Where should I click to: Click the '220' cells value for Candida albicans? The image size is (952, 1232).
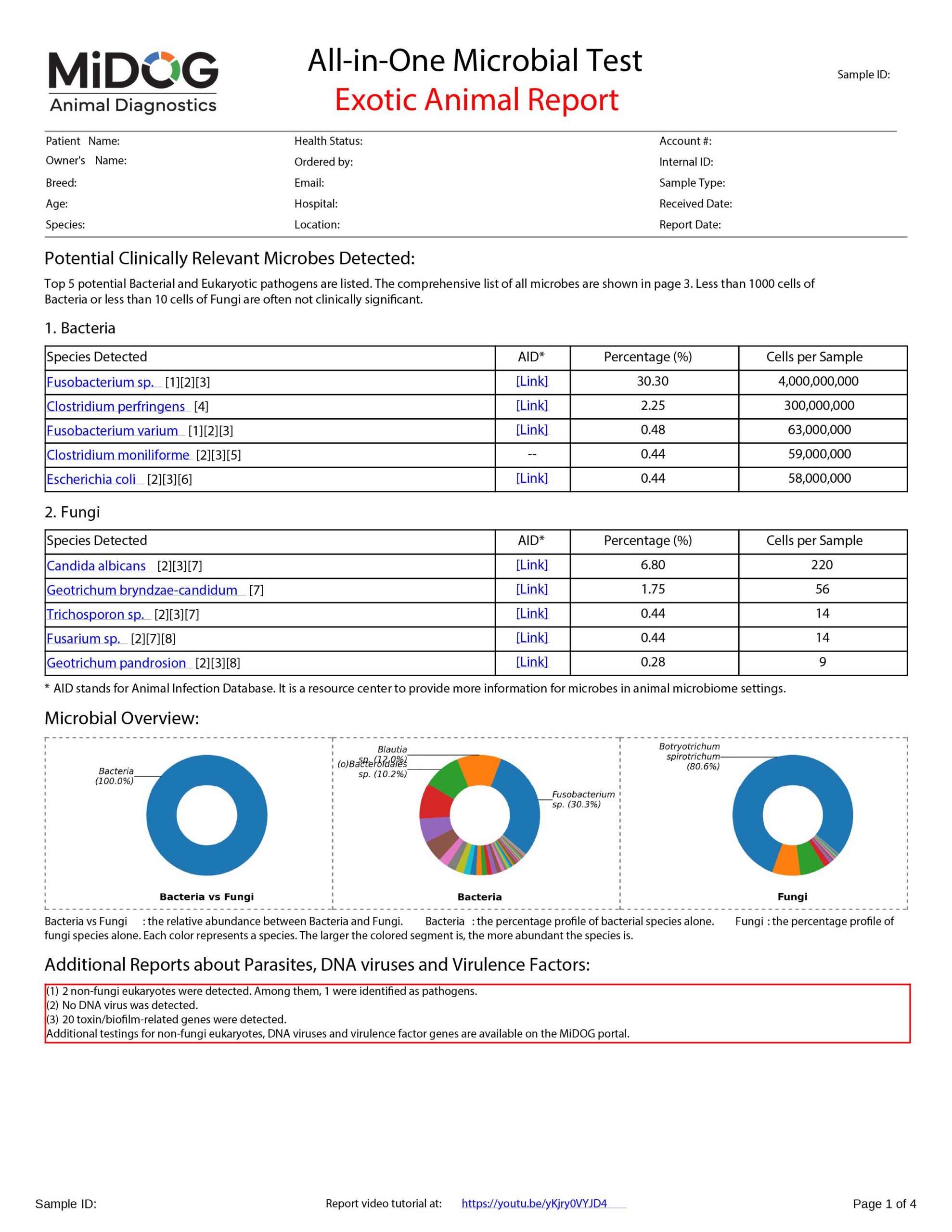point(822,565)
